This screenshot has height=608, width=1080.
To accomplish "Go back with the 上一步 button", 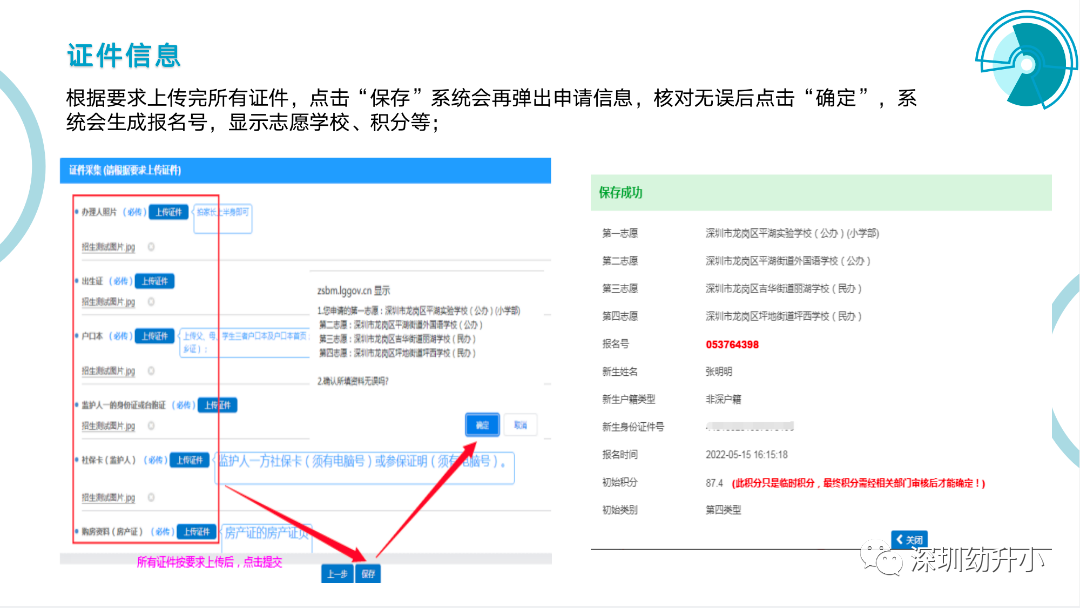I will coord(338,574).
